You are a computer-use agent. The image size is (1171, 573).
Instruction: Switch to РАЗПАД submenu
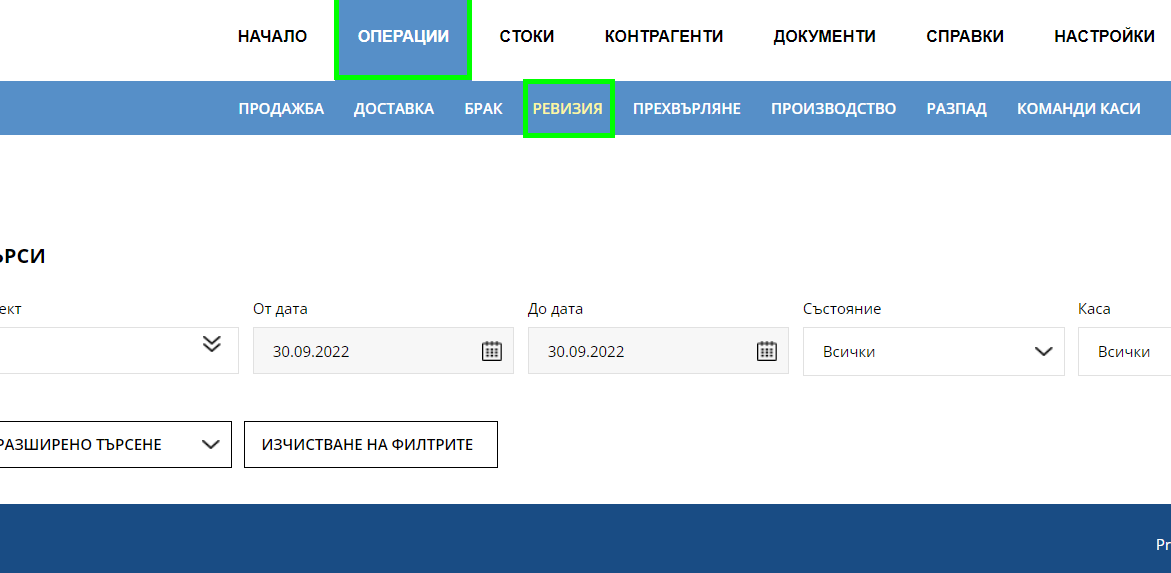[957, 109]
